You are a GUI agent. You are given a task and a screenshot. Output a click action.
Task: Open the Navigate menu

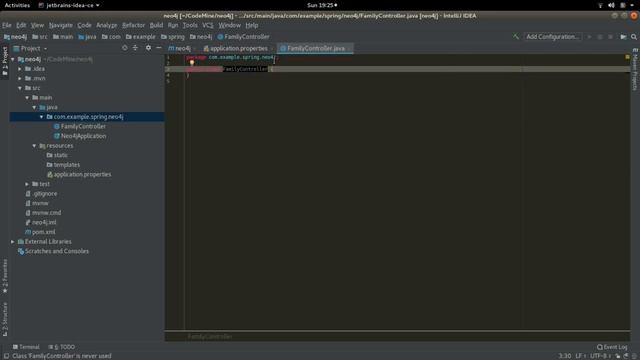pyautogui.click(x=60, y=25)
